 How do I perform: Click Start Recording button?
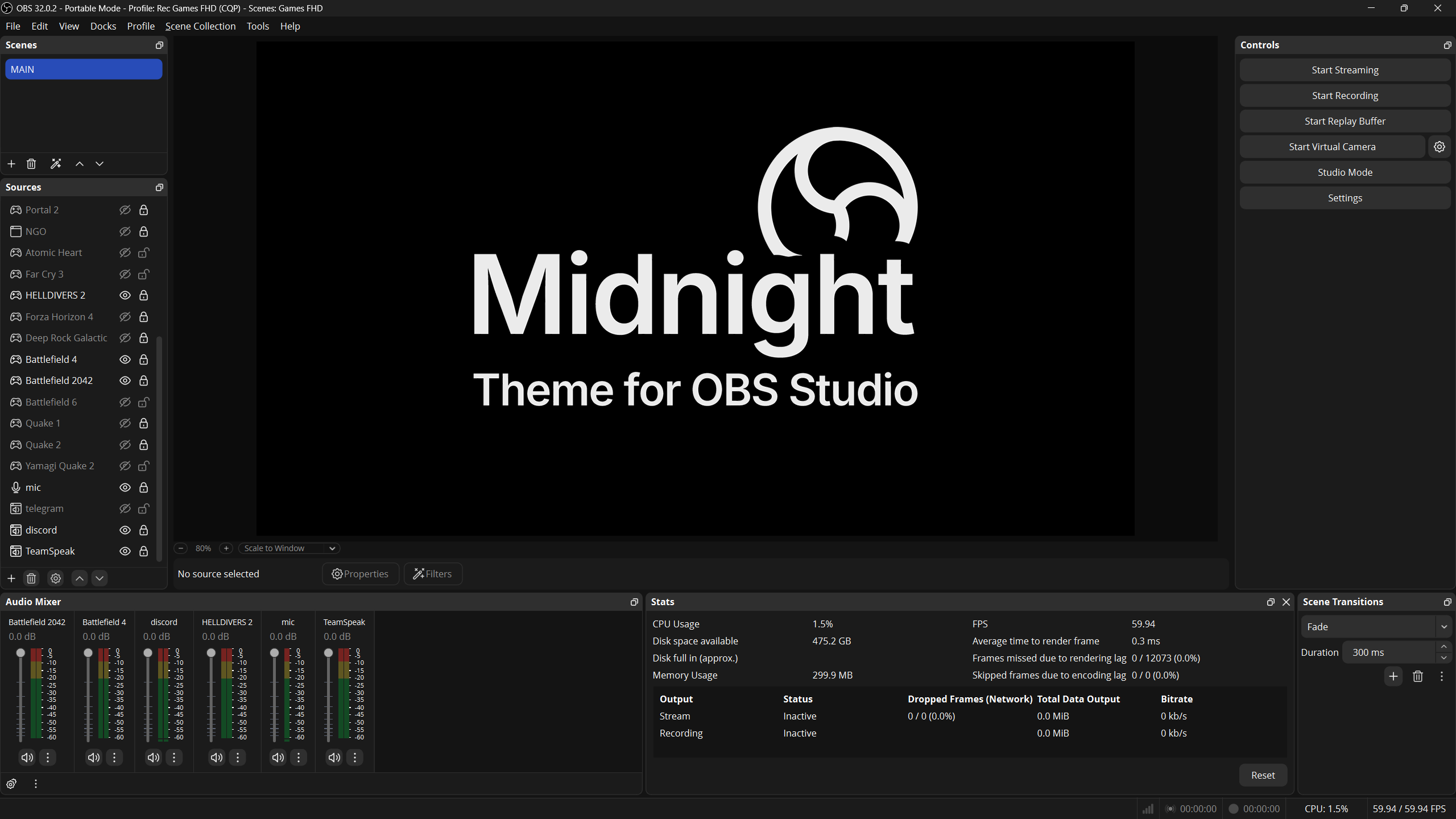(1345, 96)
